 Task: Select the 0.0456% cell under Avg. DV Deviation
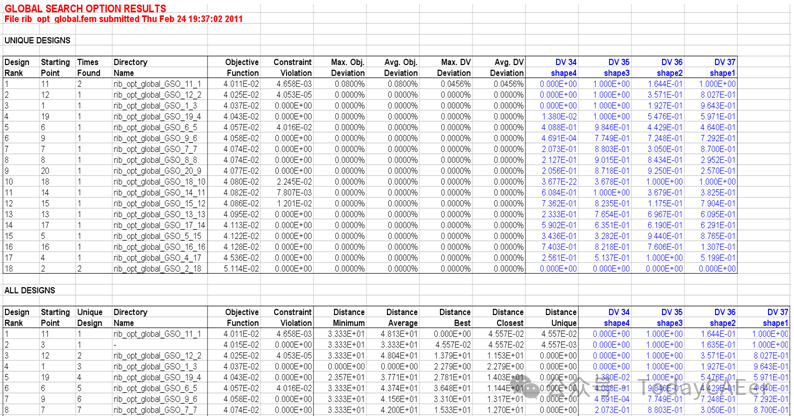pyautogui.click(x=509, y=84)
